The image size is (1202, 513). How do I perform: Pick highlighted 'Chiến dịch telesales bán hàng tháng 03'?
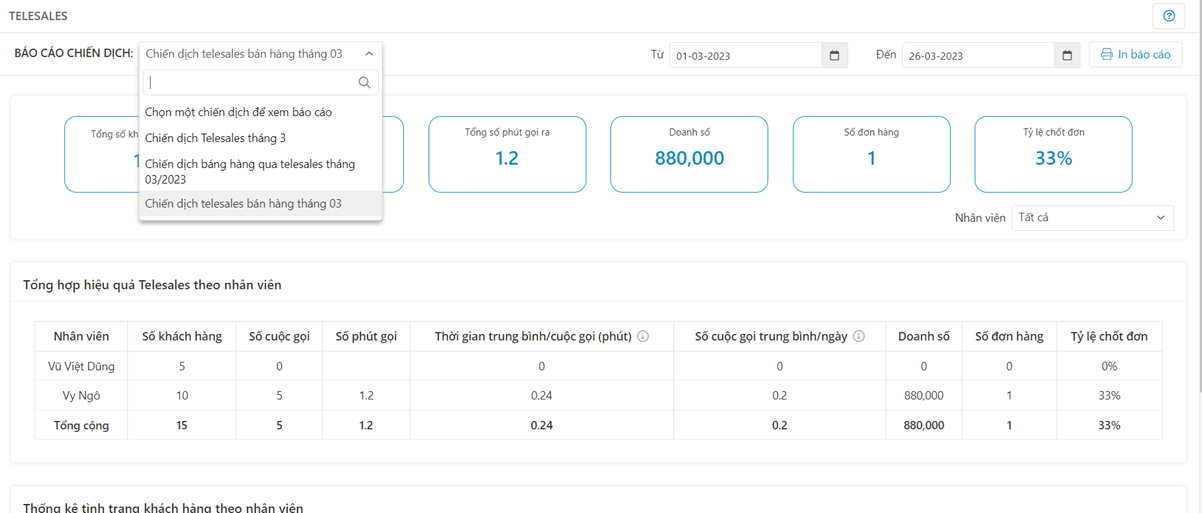pyautogui.click(x=243, y=203)
